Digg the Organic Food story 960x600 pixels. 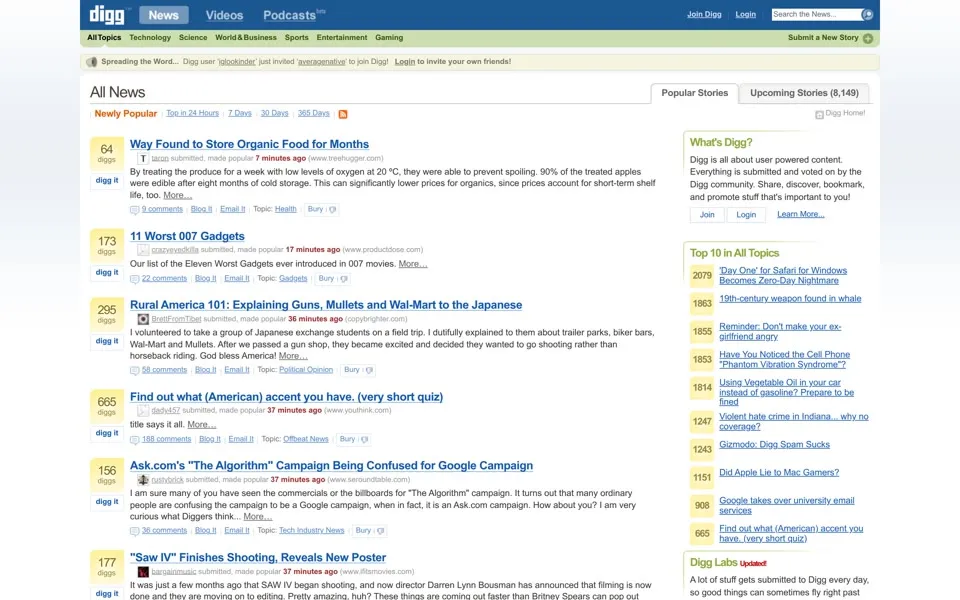107,181
